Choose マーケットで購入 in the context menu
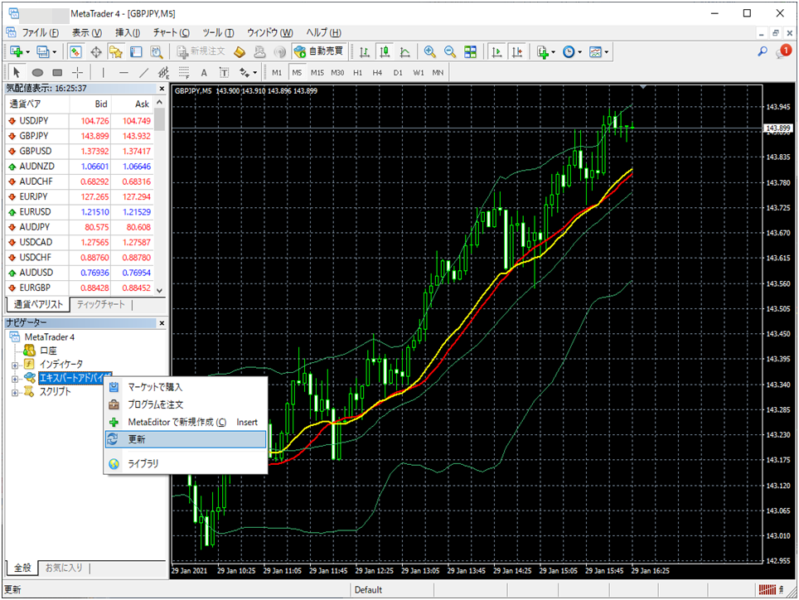799x600 pixels. click(x=185, y=387)
